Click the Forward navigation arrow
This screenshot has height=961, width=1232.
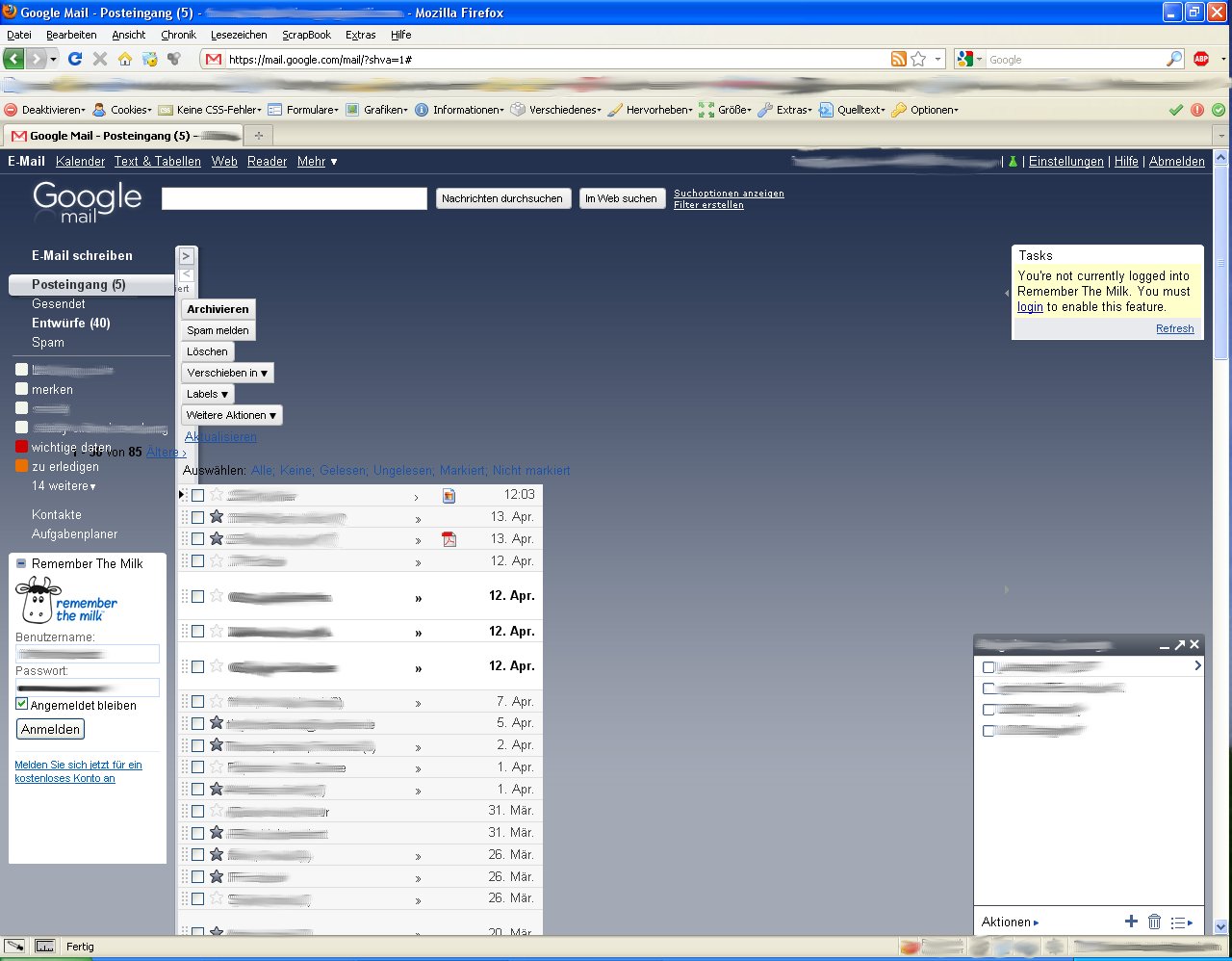[x=36, y=59]
